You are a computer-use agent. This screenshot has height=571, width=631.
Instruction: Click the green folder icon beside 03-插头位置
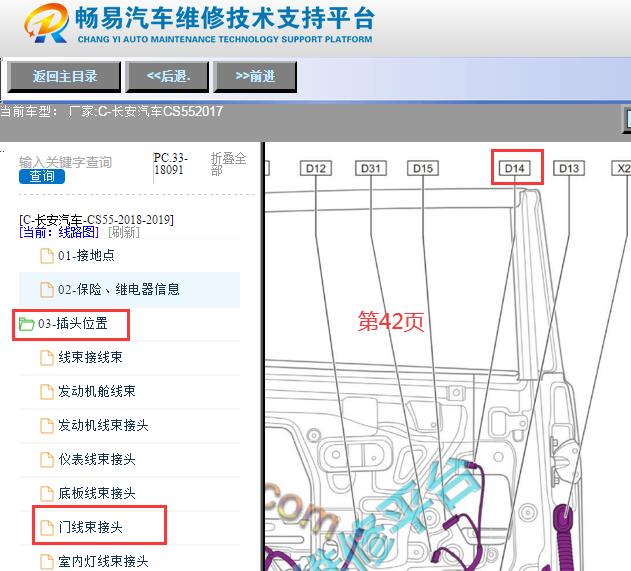(x=27, y=324)
